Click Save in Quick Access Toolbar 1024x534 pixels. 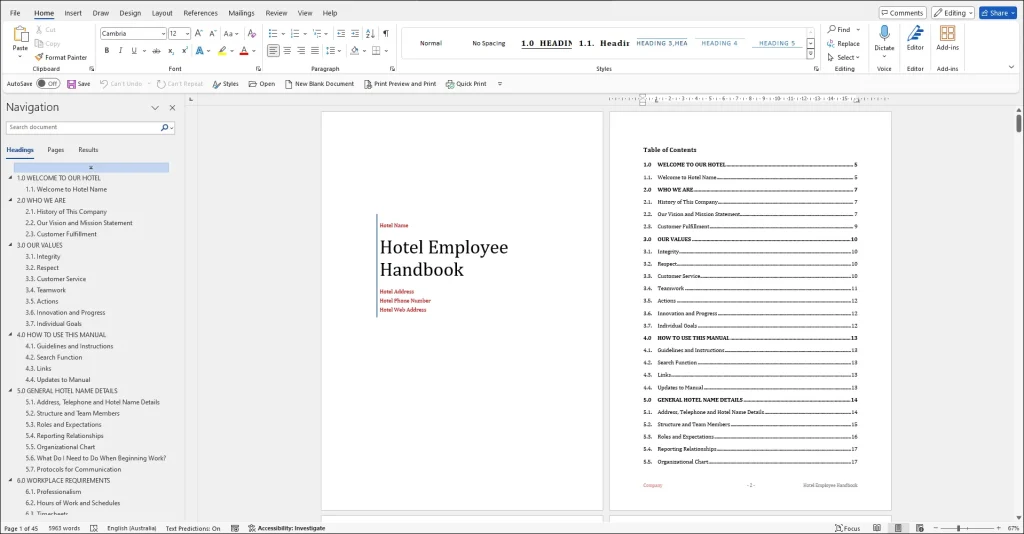[x=78, y=84]
